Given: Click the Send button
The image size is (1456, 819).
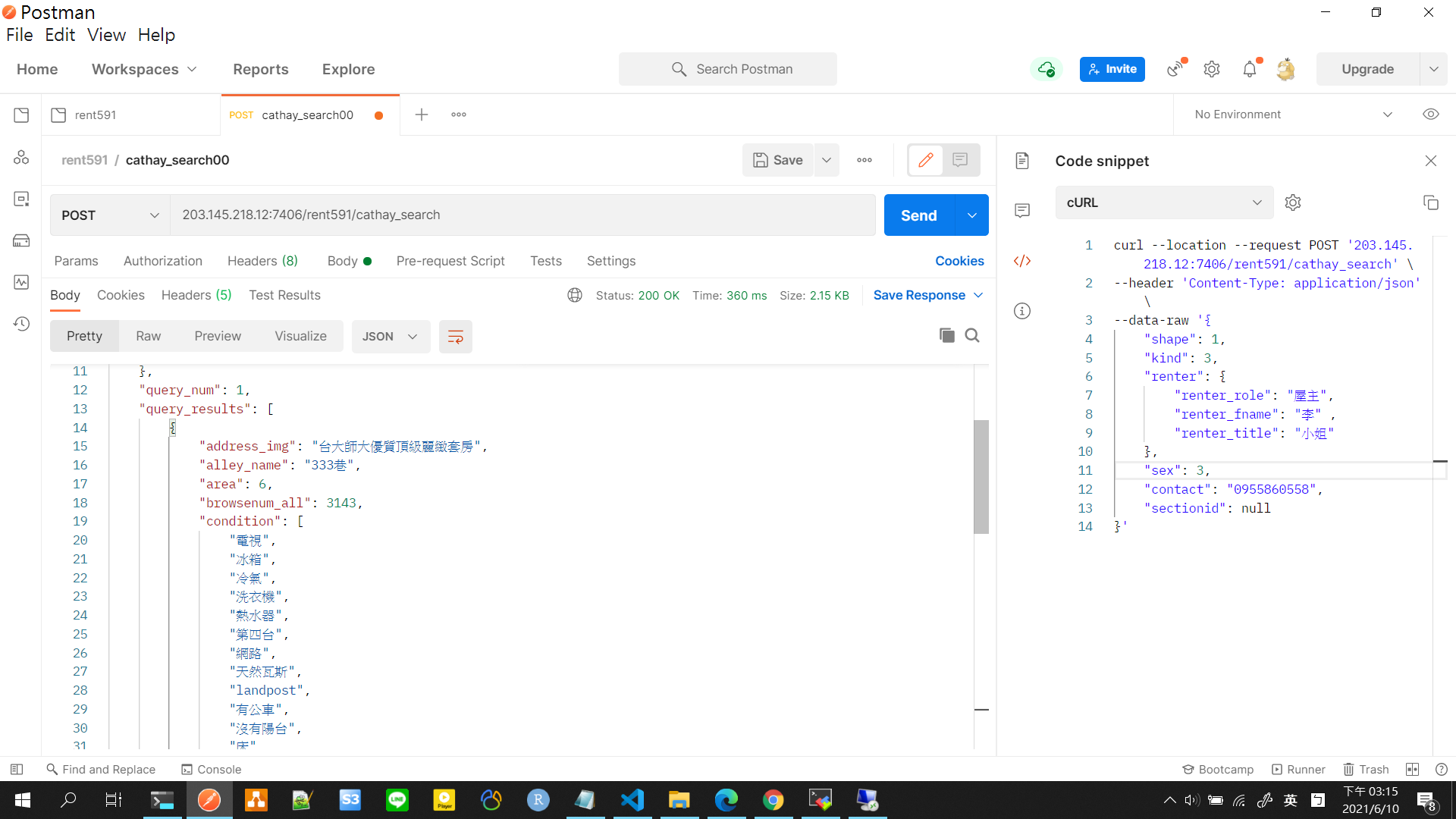Looking at the screenshot, I should pyautogui.click(x=918, y=215).
